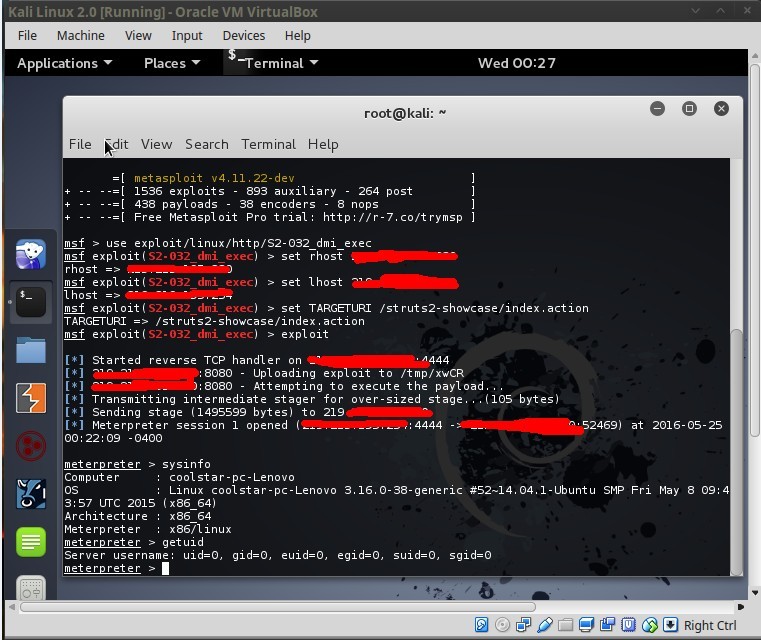Open the Files folder icon in dock
The height and width of the screenshot is (640, 761).
(x=31, y=350)
